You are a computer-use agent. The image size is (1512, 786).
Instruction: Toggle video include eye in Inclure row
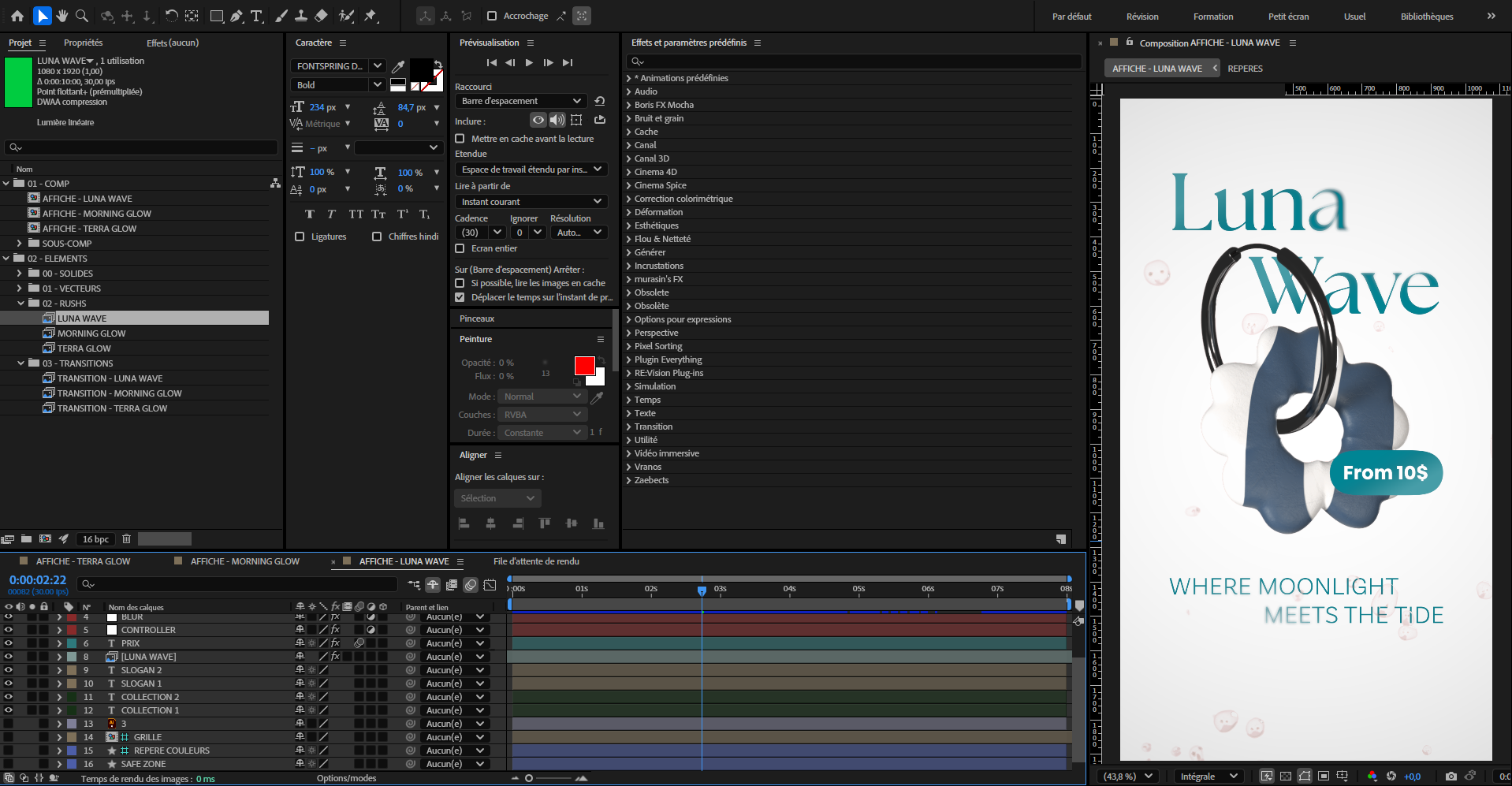click(538, 120)
